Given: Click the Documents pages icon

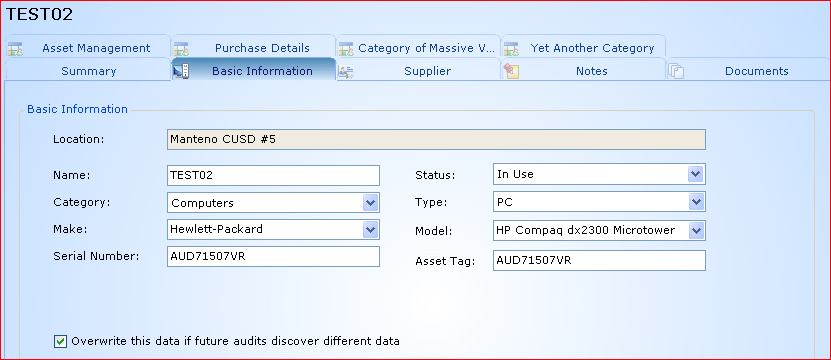Looking at the screenshot, I should tap(676, 71).
